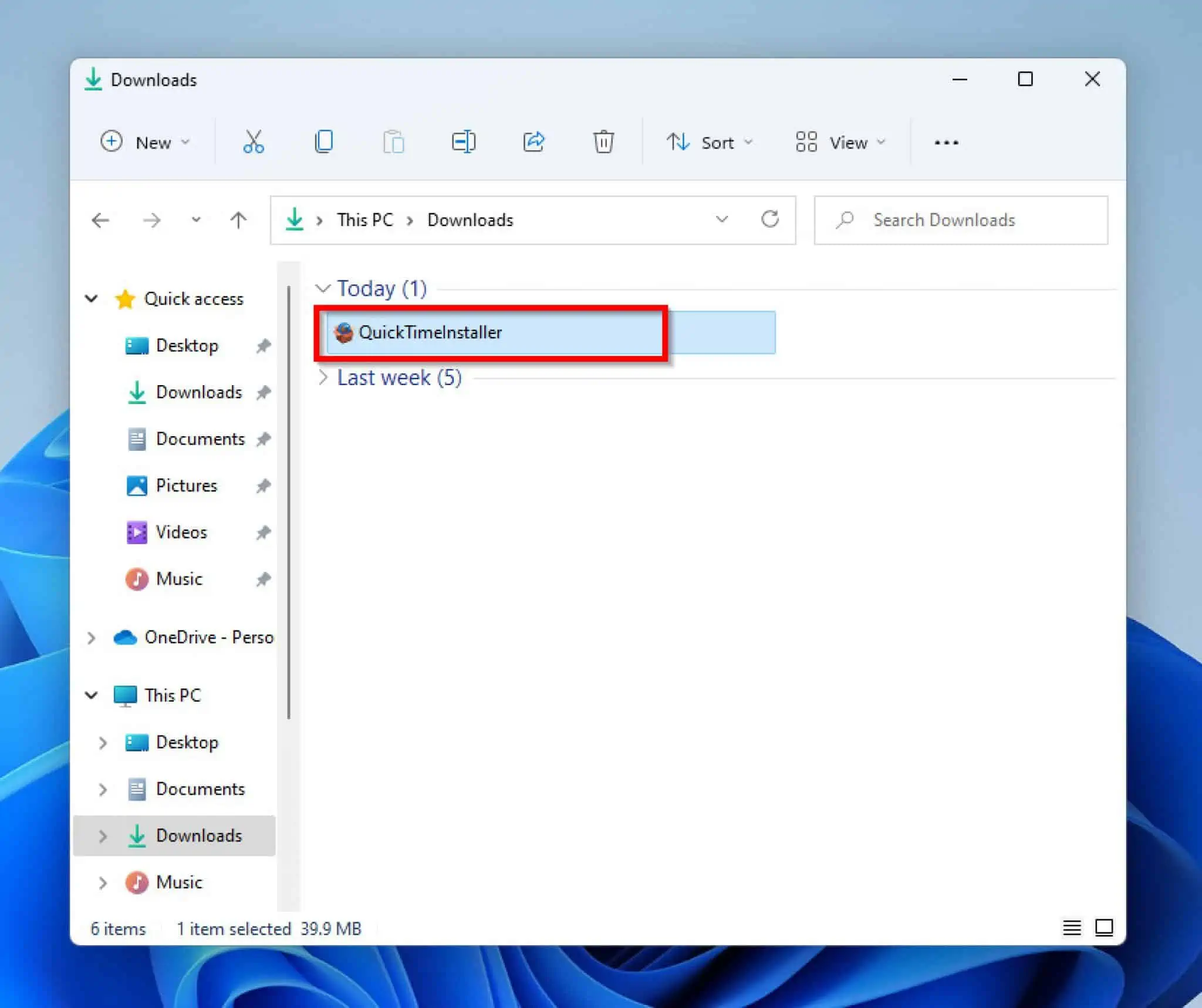The height and width of the screenshot is (1008, 1202).
Task: Click the Last week (5) group header
Action: tap(399, 377)
